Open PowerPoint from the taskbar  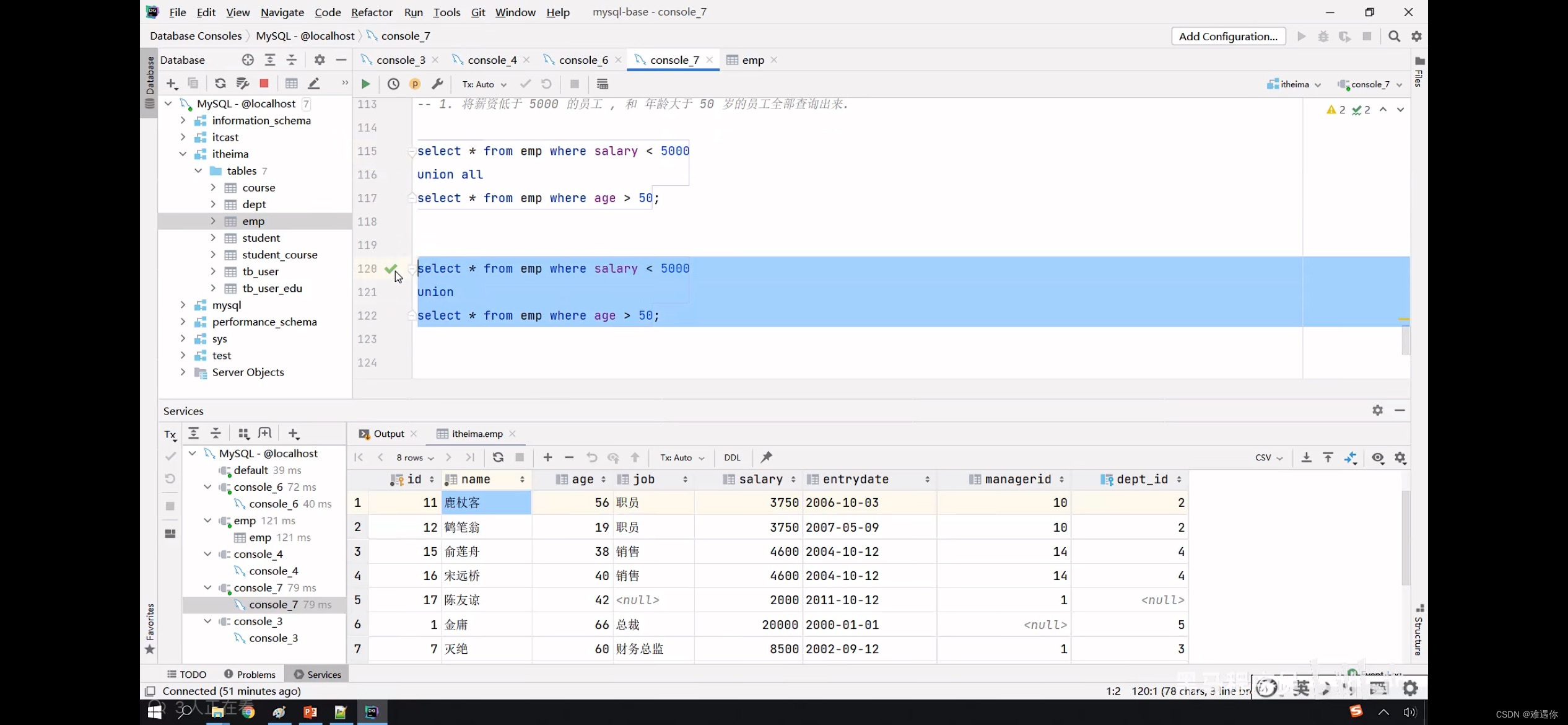(310, 712)
